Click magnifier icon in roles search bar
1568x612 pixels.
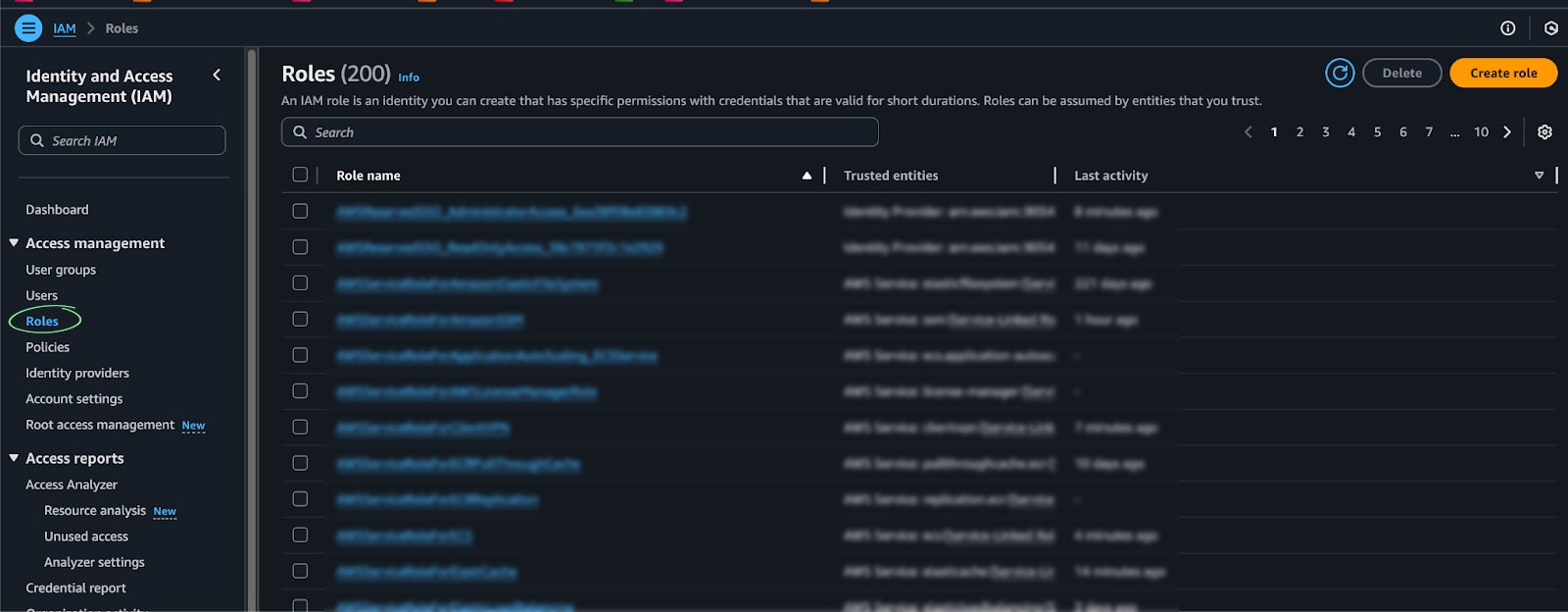[x=300, y=132]
